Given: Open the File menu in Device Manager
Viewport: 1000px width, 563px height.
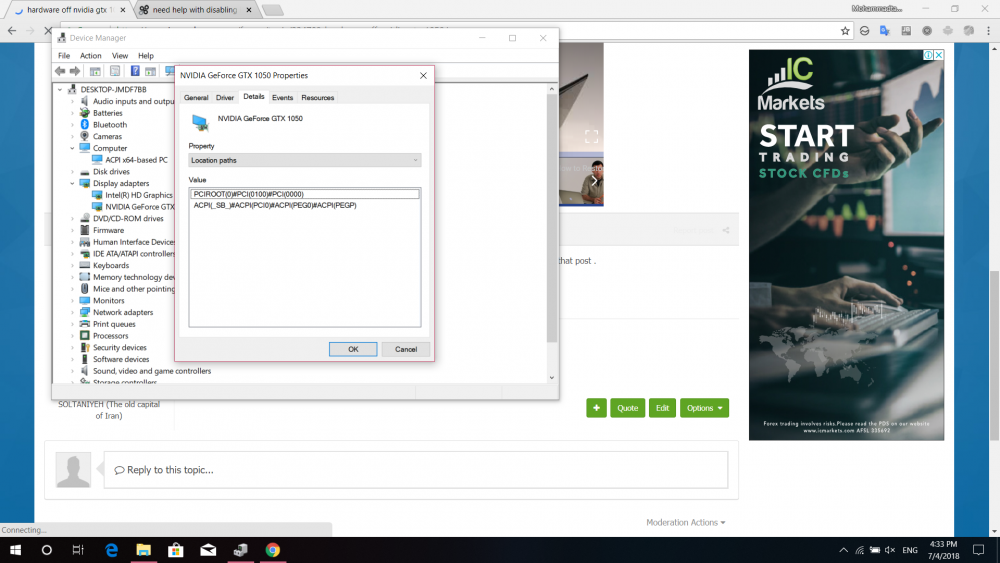Looking at the screenshot, I should point(64,55).
